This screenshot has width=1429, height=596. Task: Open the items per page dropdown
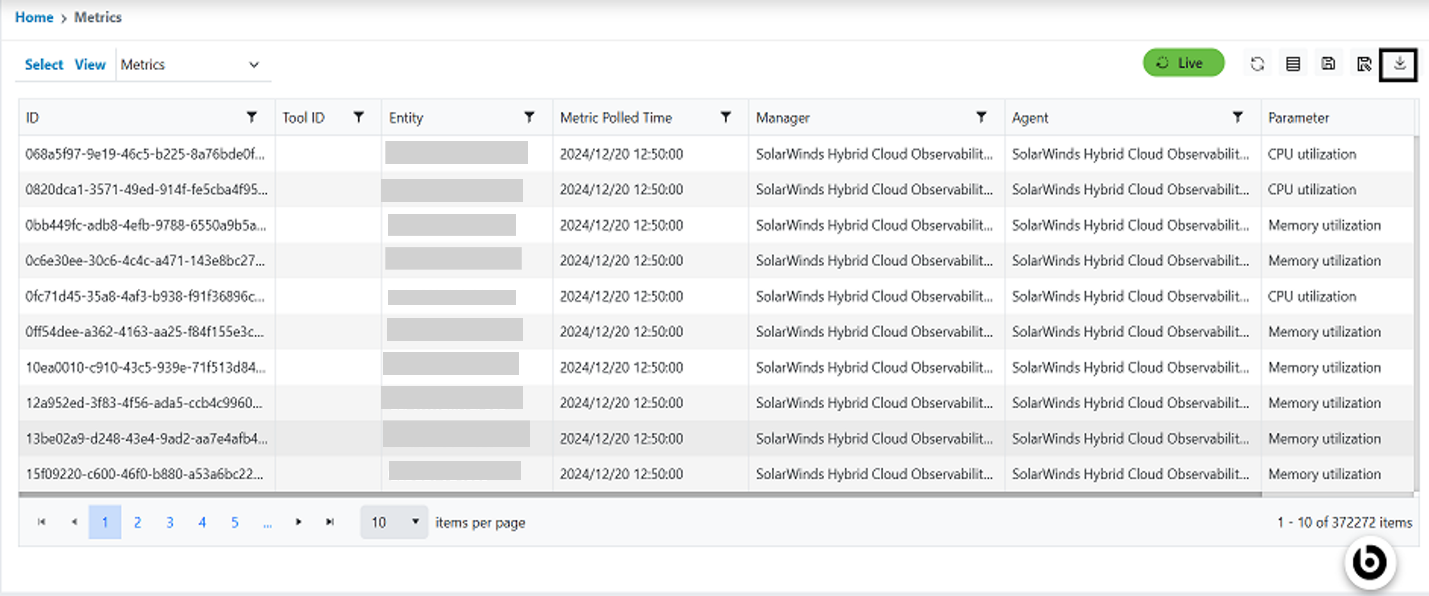394,522
